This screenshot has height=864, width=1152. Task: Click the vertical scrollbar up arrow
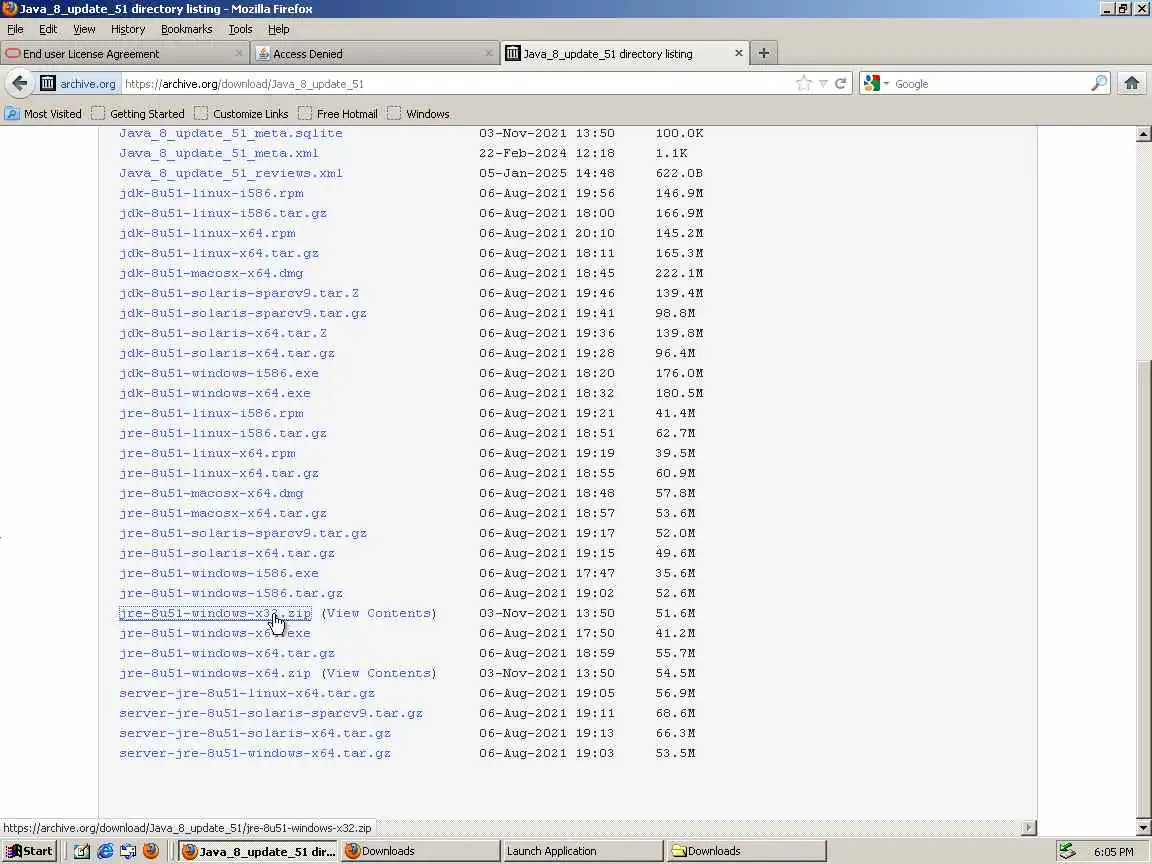[1143, 134]
